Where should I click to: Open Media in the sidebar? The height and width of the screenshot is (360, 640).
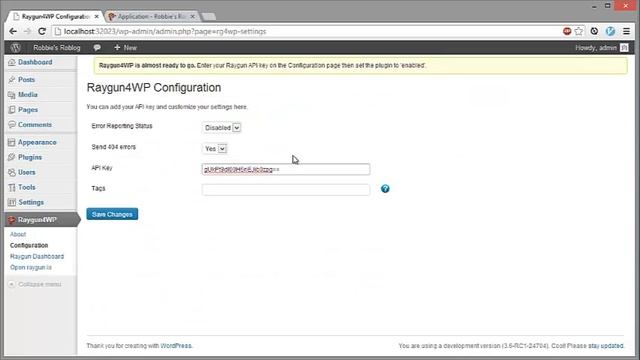28,95
